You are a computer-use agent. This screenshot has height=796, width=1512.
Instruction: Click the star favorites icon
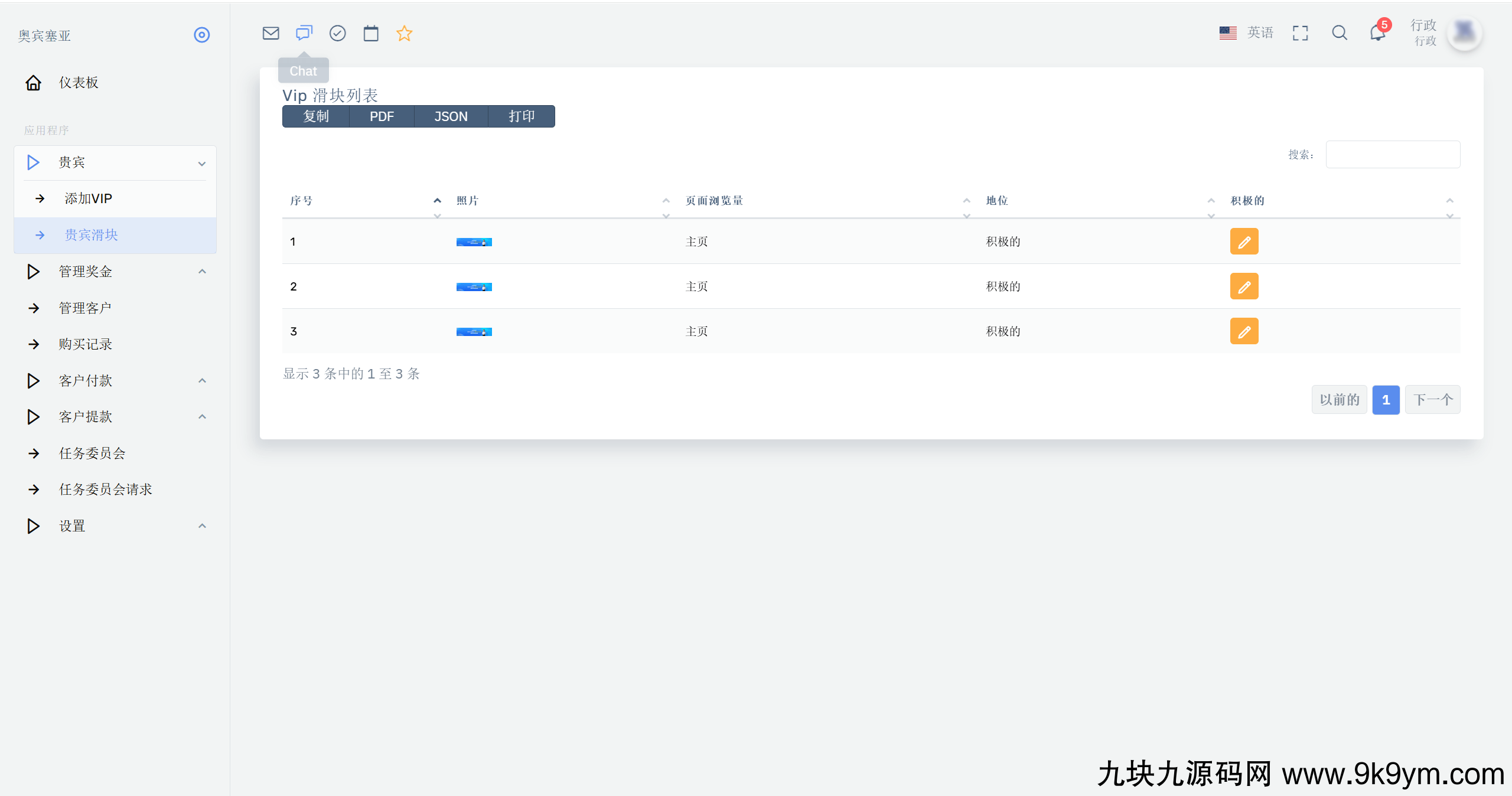(x=404, y=33)
